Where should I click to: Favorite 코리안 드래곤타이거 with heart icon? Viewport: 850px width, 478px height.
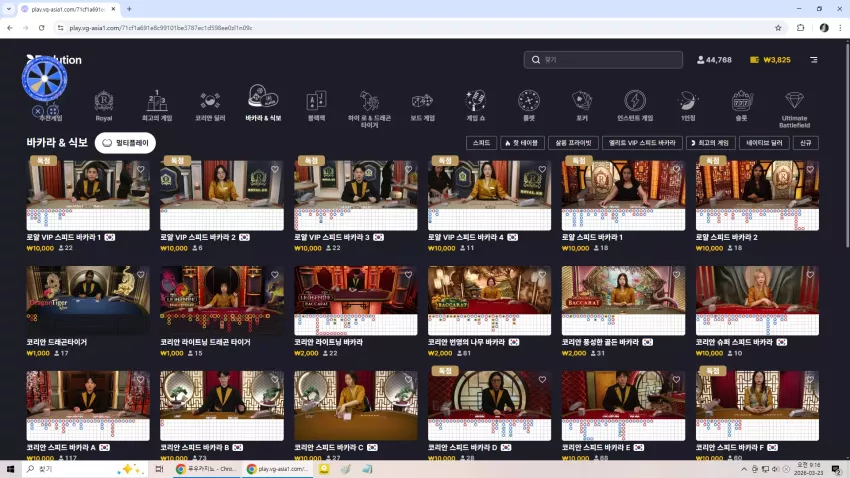coord(141,275)
